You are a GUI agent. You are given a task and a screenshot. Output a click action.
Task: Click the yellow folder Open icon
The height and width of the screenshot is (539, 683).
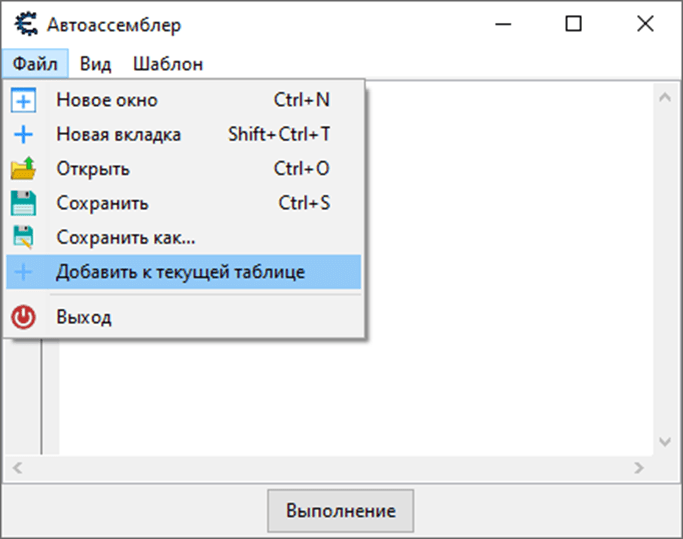point(24,169)
